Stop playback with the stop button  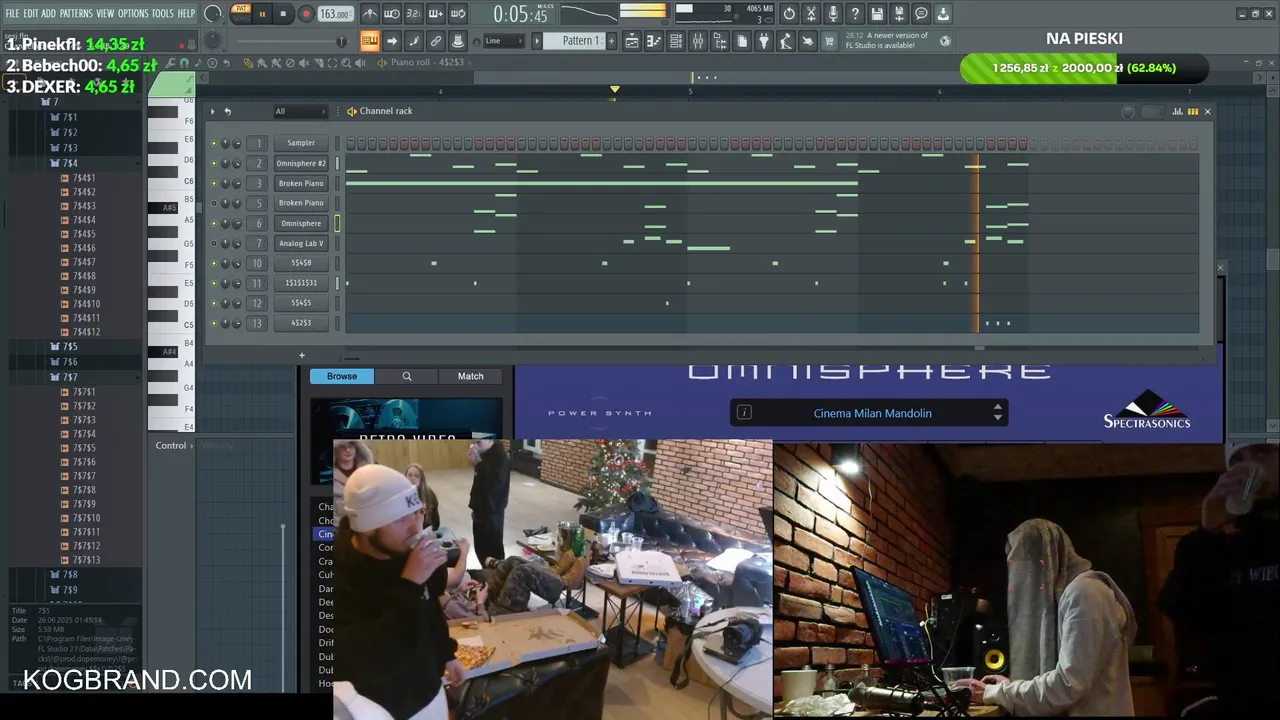pyautogui.click(x=283, y=14)
